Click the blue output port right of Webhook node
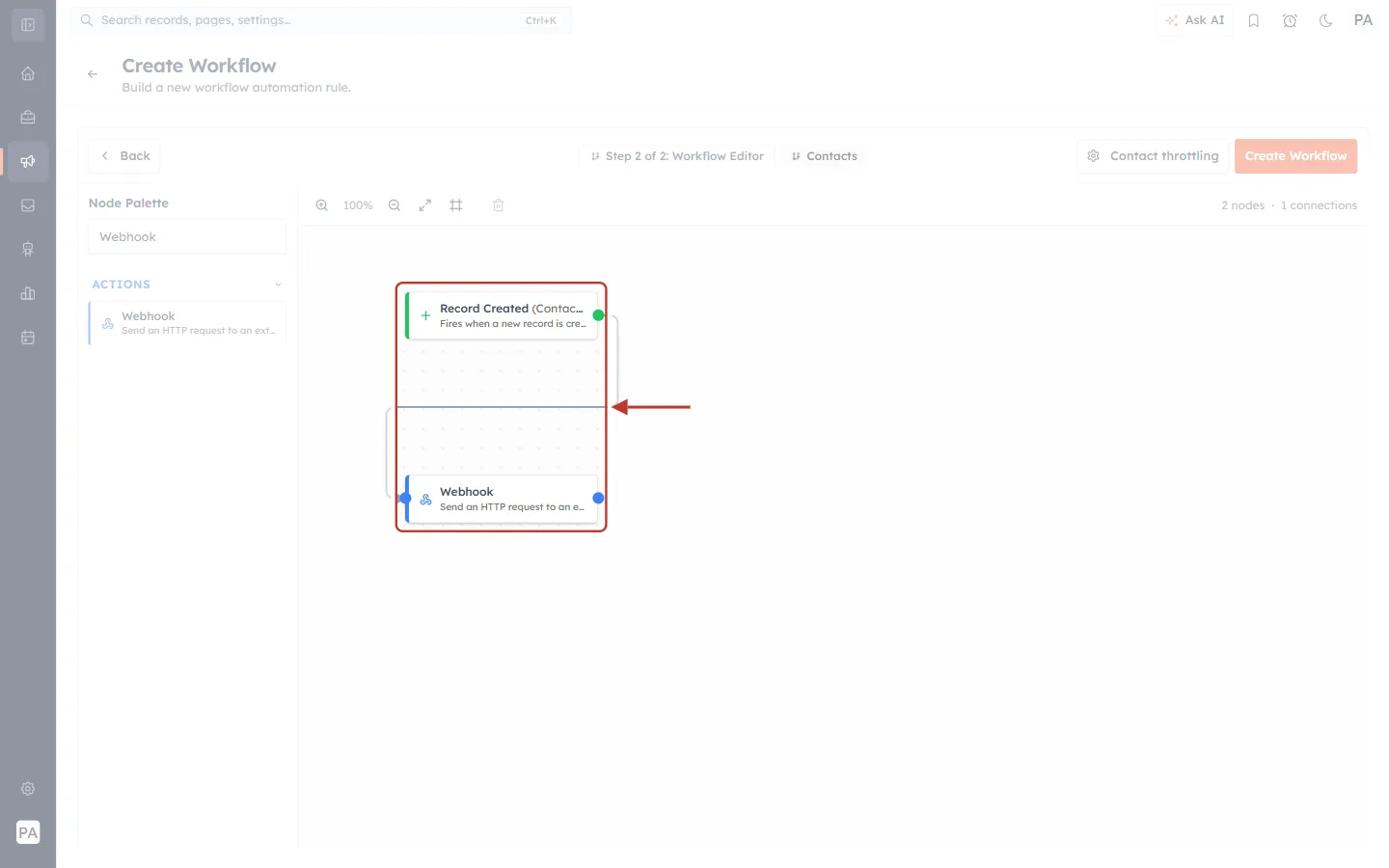Image resolution: width=1389 pixels, height=868 pixels. (x=598, y=499)
